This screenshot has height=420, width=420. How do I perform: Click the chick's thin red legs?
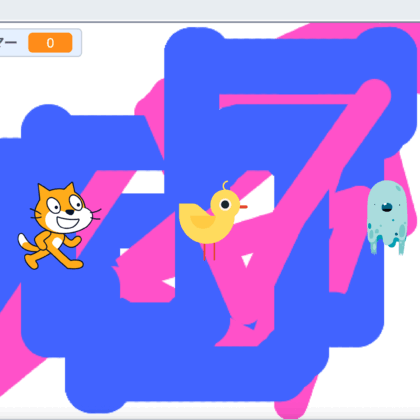tap(209, 252)
